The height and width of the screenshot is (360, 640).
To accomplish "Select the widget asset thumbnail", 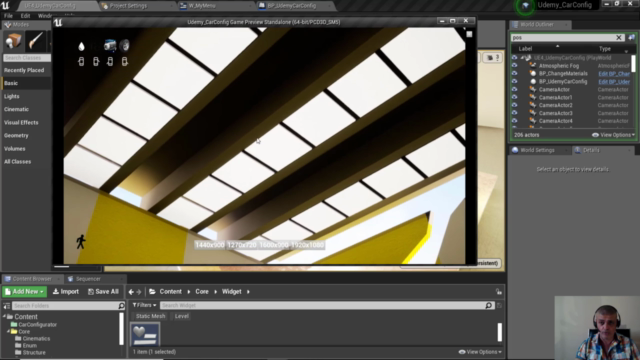I will pyautogui.click(x=145, y=335).
